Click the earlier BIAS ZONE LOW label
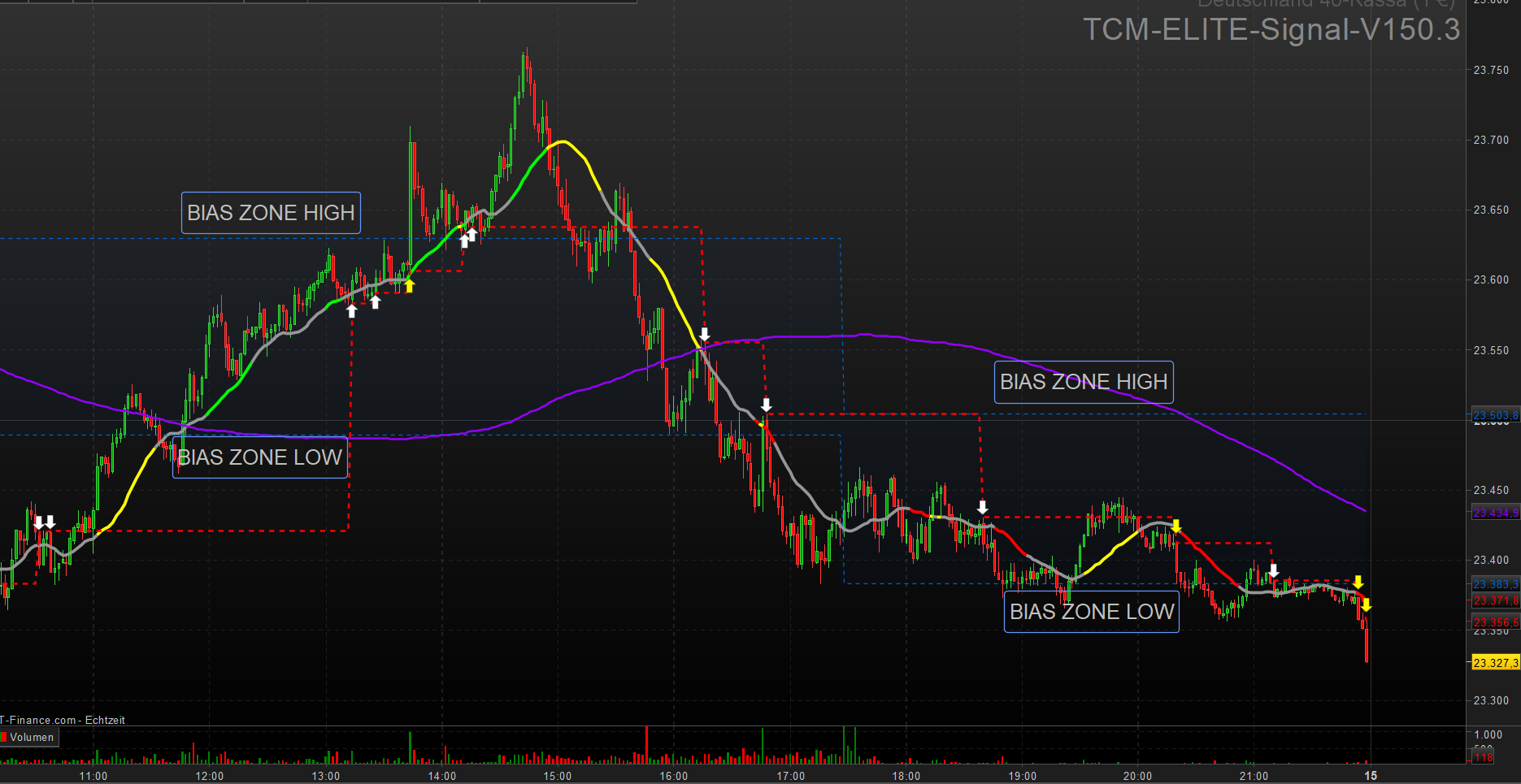Viewport: 1521px width, 784px height. 260,457
